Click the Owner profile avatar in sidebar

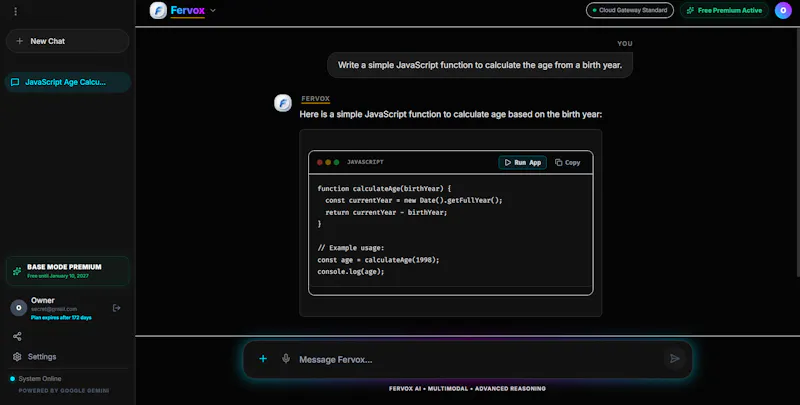coord(19,308)
